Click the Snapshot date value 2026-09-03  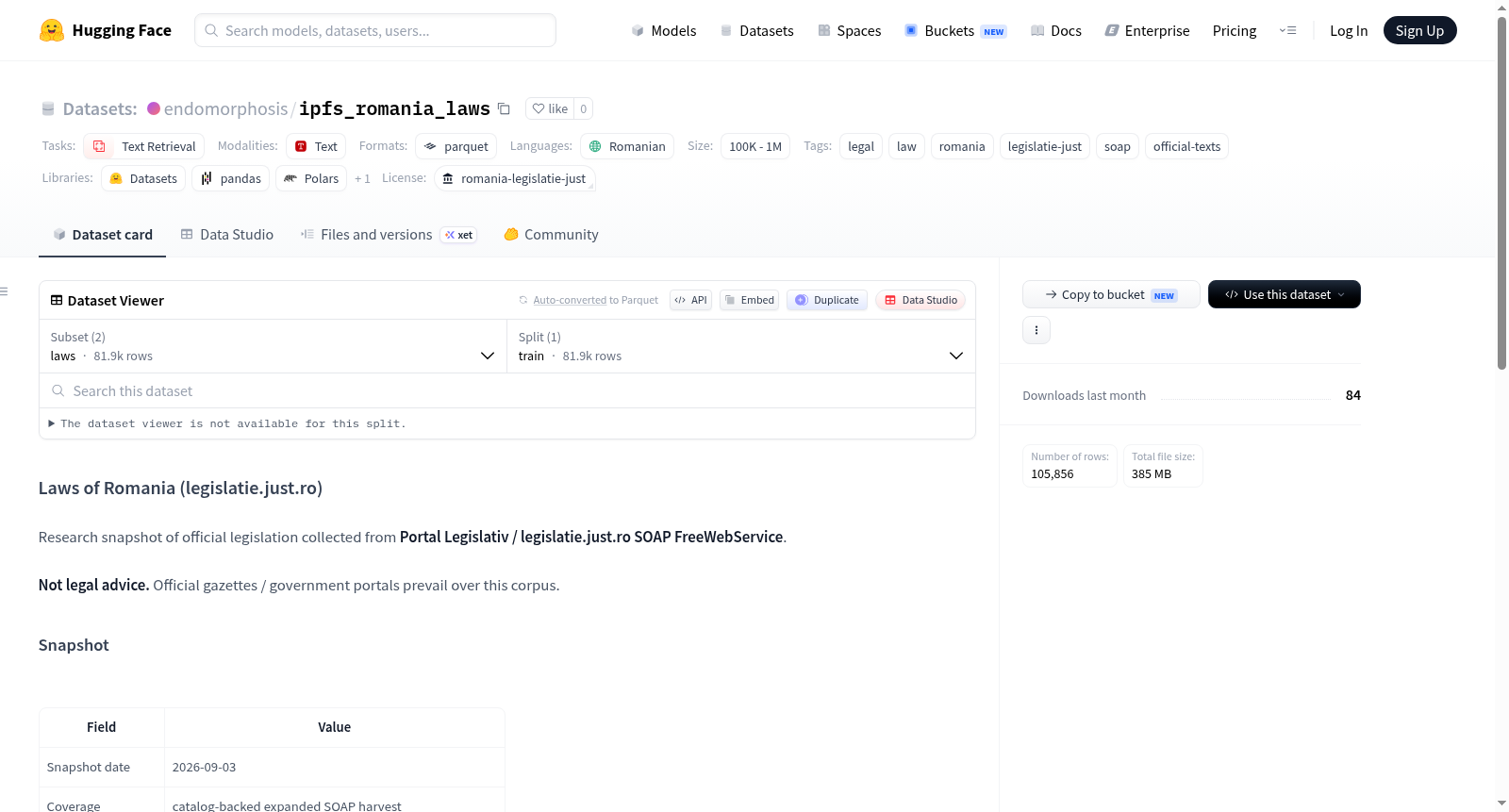(x=205, y=767)
